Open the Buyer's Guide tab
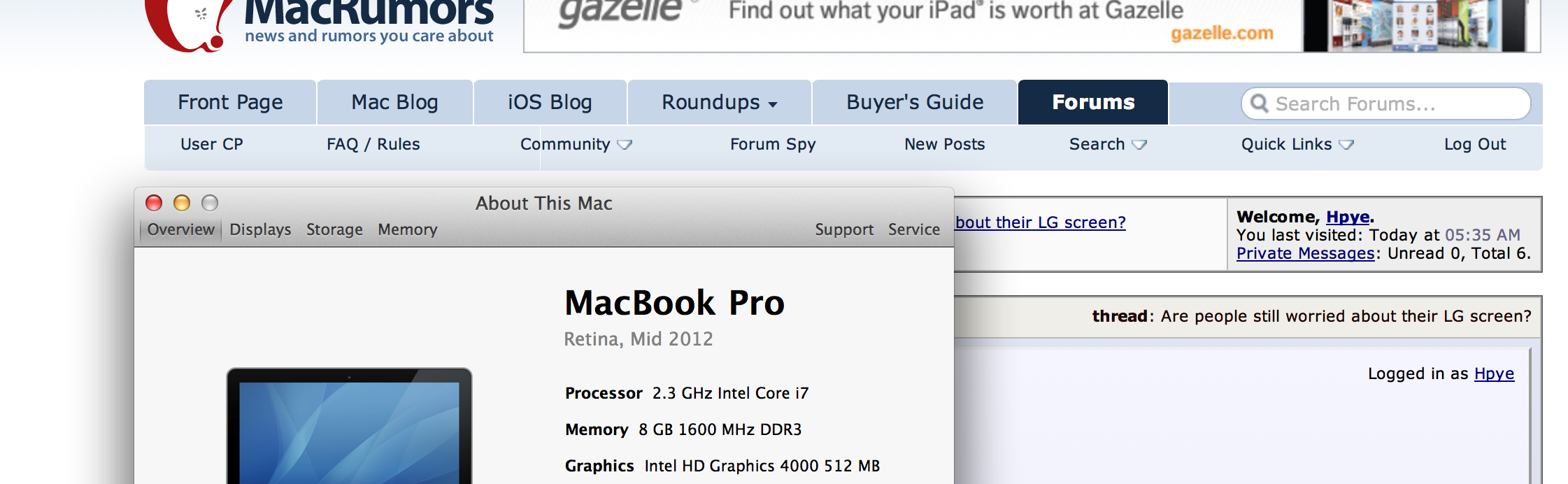The width and height of the screenshot is (1568, 484). (915, 102)
